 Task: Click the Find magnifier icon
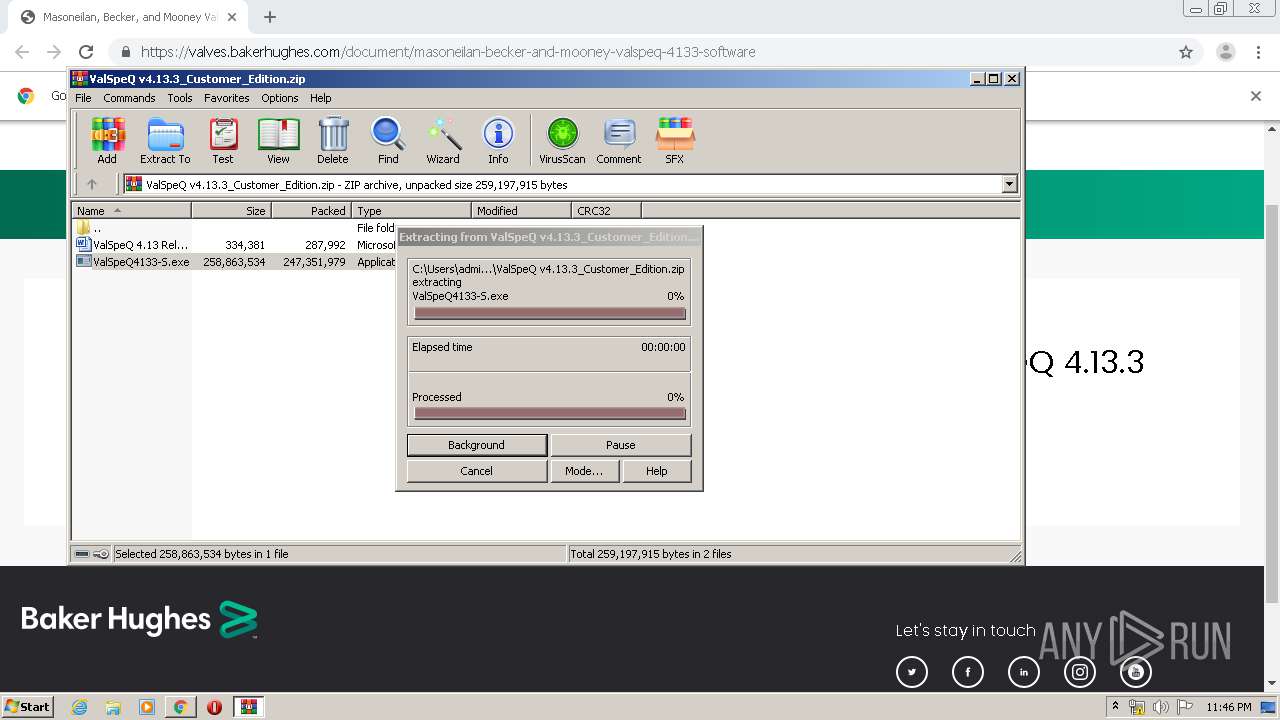[x=388, y=141]
